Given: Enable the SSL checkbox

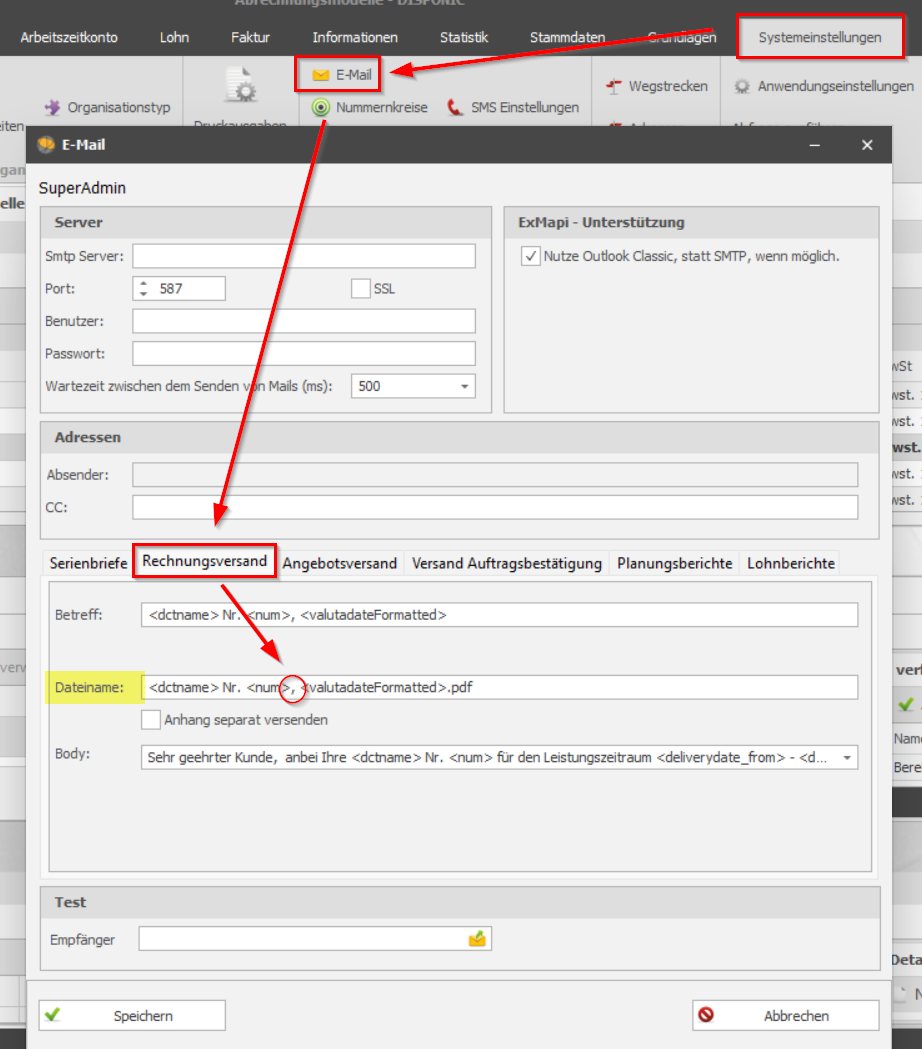Looking at the screenshot, I should click(361, 288).
